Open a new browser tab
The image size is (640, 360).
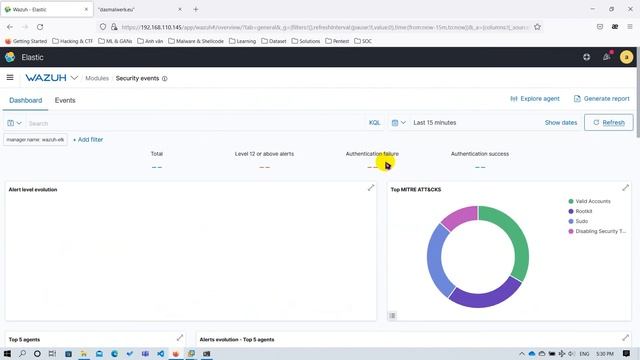[196, 9]
